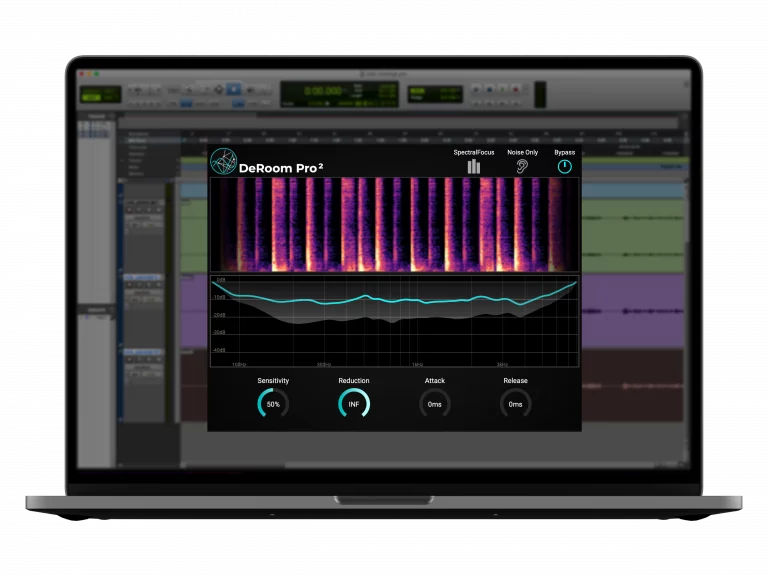Toggle the Bypass power button
Screen dimensions: 768x576
[x=564, y=167]
